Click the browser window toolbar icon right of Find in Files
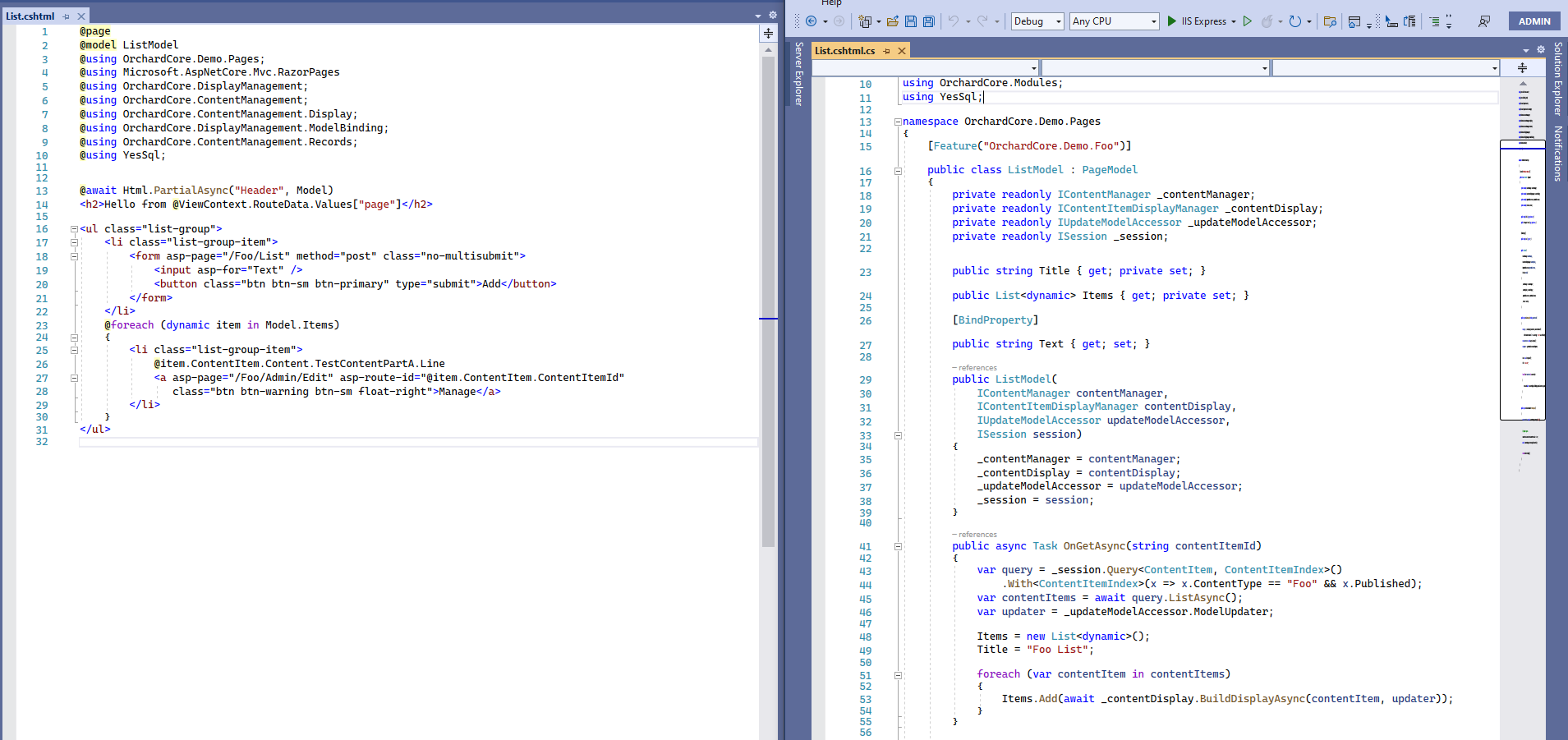Image resolution: width=1568 pixels, height=740 pixels. (1354, 21)
